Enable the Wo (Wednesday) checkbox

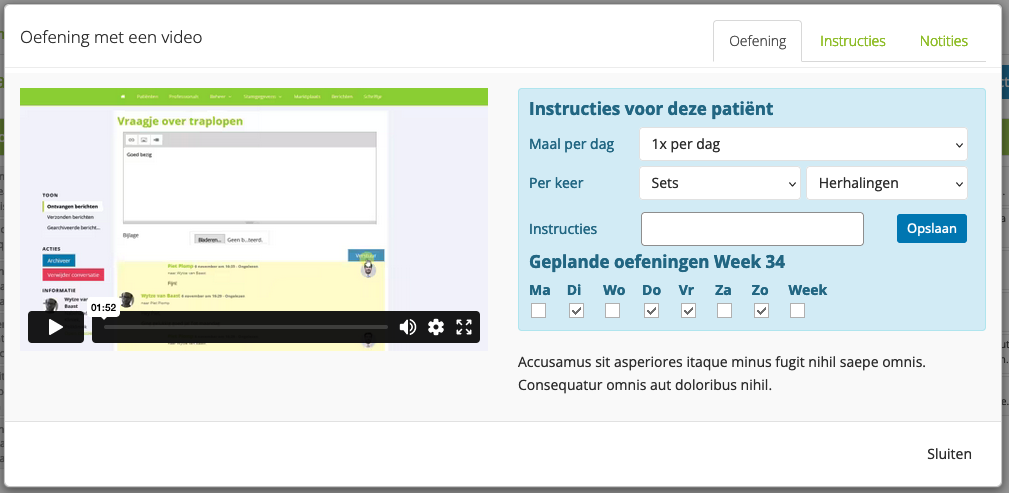pos(613,311)
